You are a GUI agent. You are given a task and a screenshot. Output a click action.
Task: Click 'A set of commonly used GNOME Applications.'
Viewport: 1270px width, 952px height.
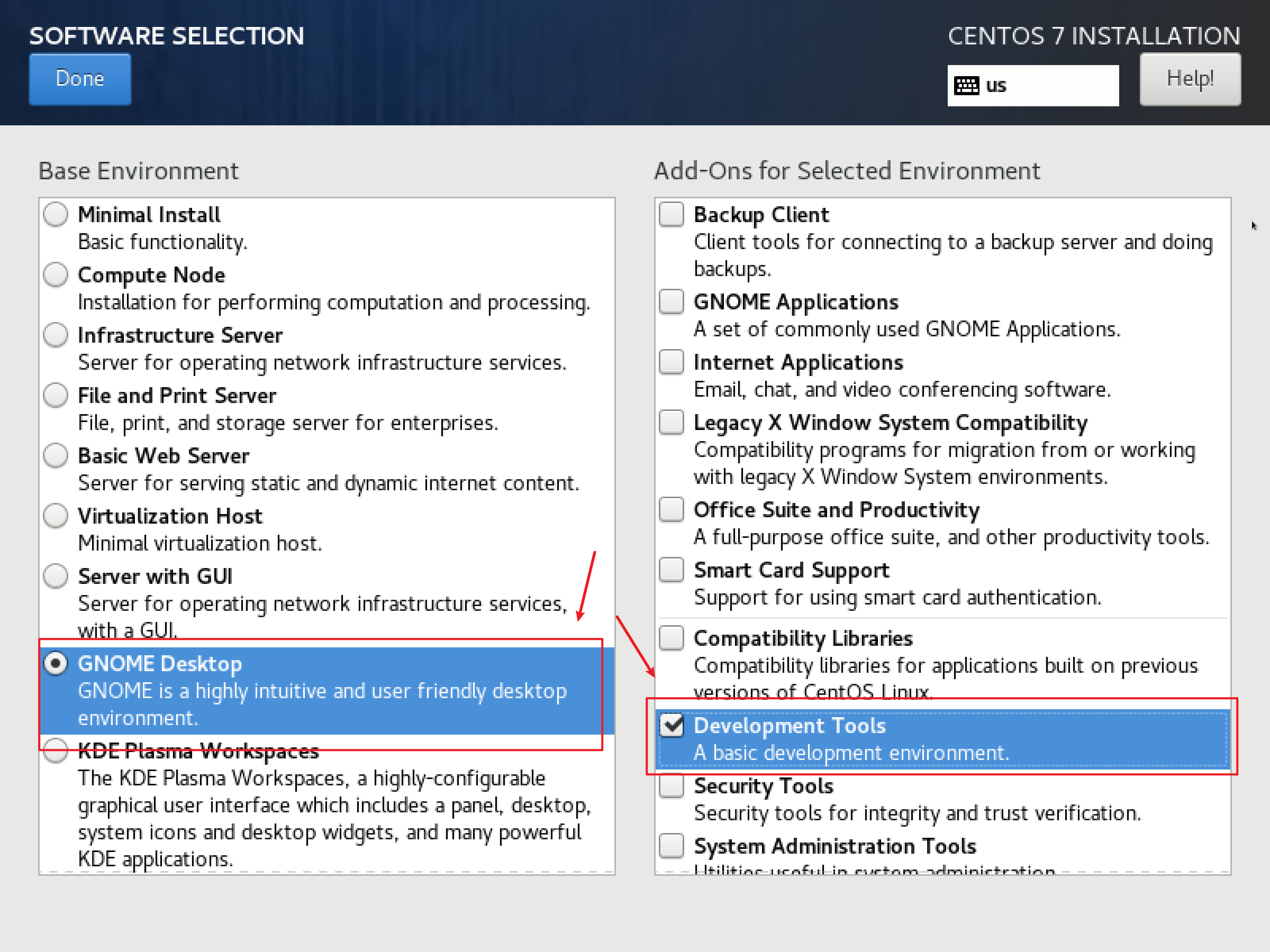click(x=907, y=329)
